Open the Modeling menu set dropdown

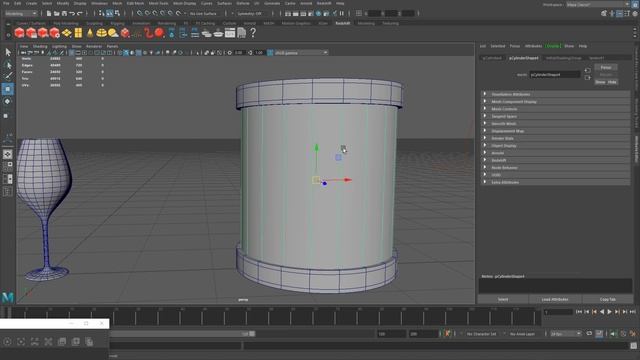coord(21,13)
